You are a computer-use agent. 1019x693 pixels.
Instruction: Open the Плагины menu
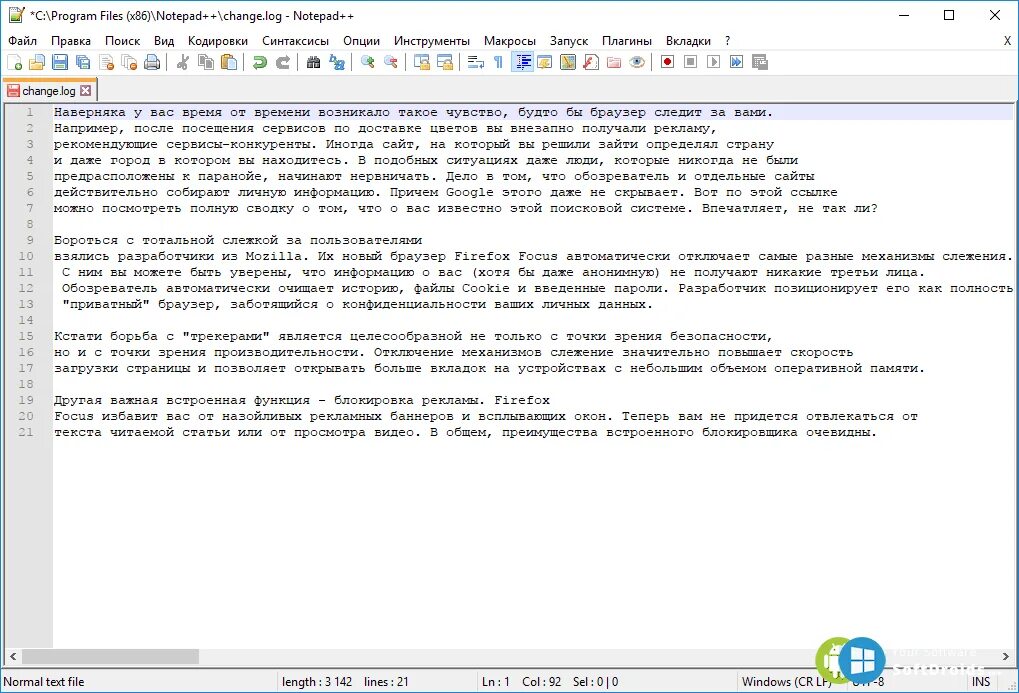pos(626,41)
